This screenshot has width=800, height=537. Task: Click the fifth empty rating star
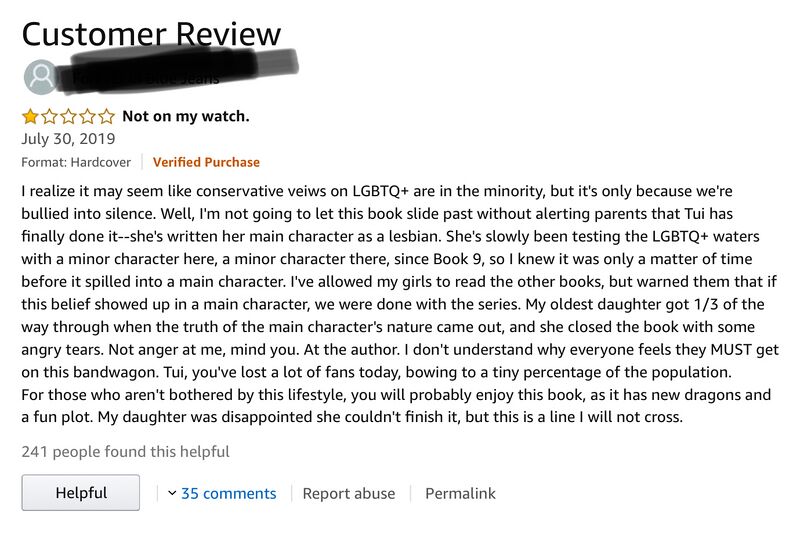pos(107,116)
